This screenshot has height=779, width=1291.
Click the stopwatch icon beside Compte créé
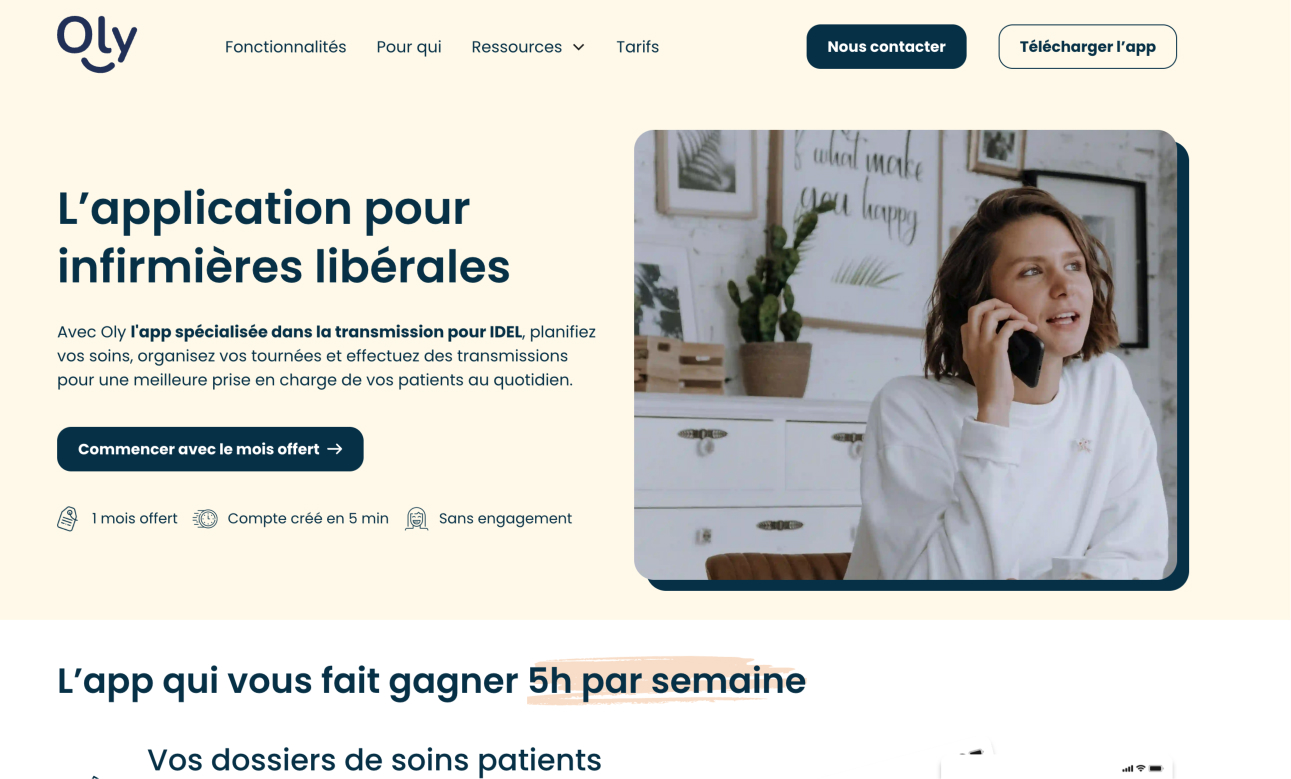coord(205,519)
